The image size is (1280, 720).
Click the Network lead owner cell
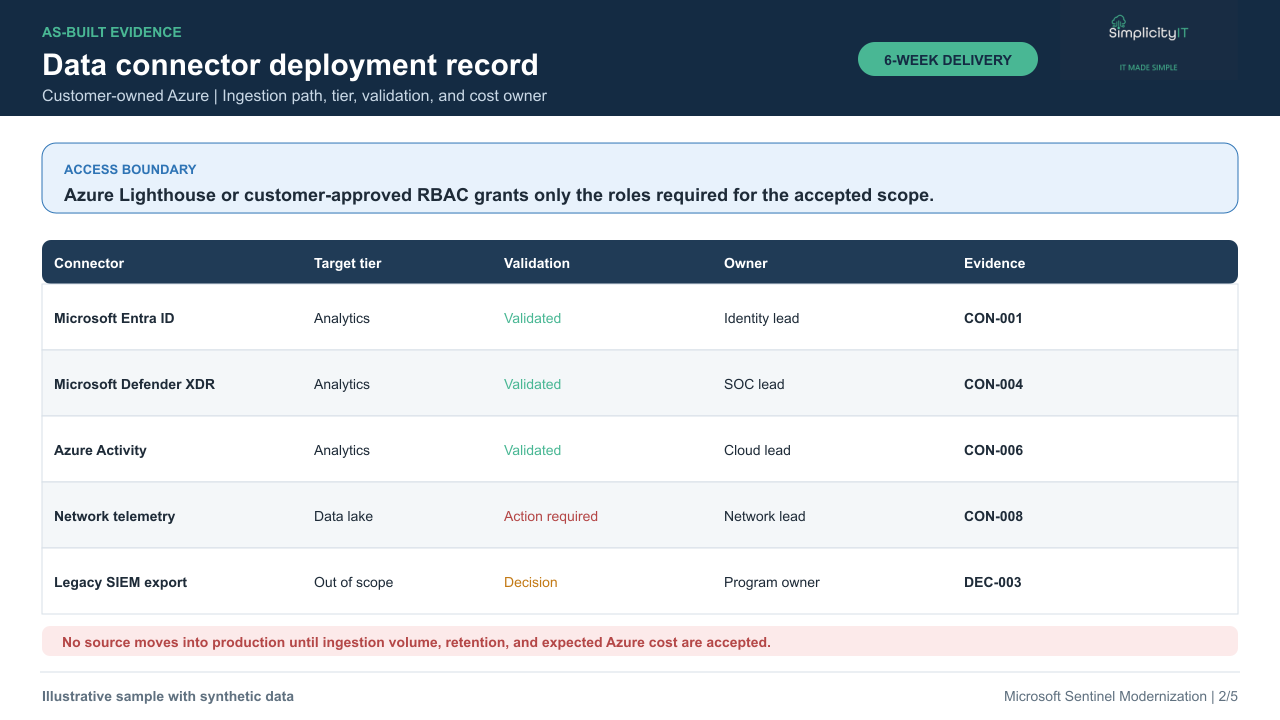click(764, 516)
